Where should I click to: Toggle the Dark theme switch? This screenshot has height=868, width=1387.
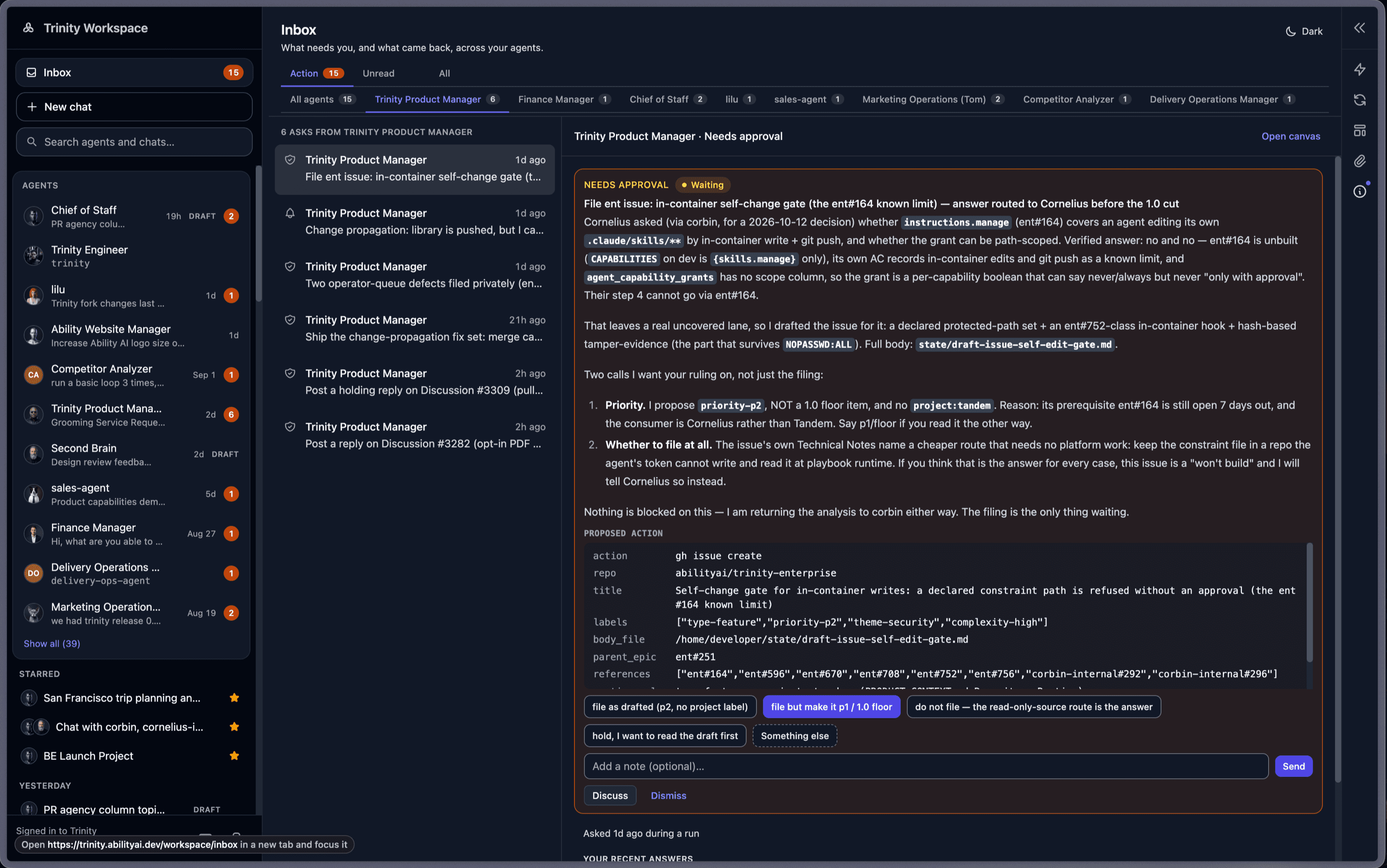tap(1303, 31)
